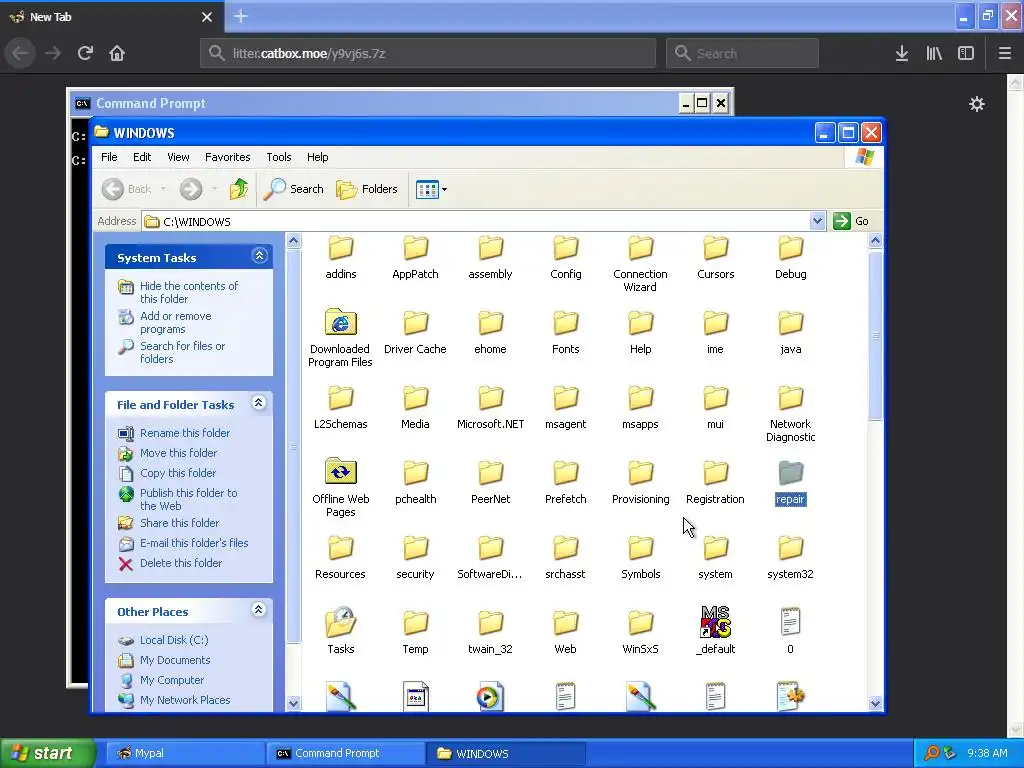Click Rename this folder
Screen dimensions: 1024x768
185,433
